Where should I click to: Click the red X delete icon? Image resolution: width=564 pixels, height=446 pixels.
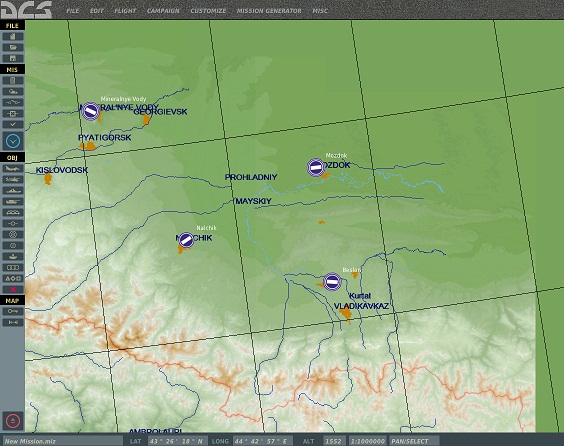click(x=13, y=290)
